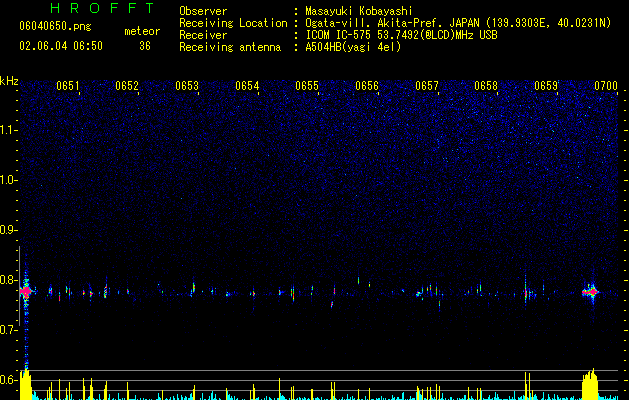Click the 0653 time marker

tap(187, 86)
